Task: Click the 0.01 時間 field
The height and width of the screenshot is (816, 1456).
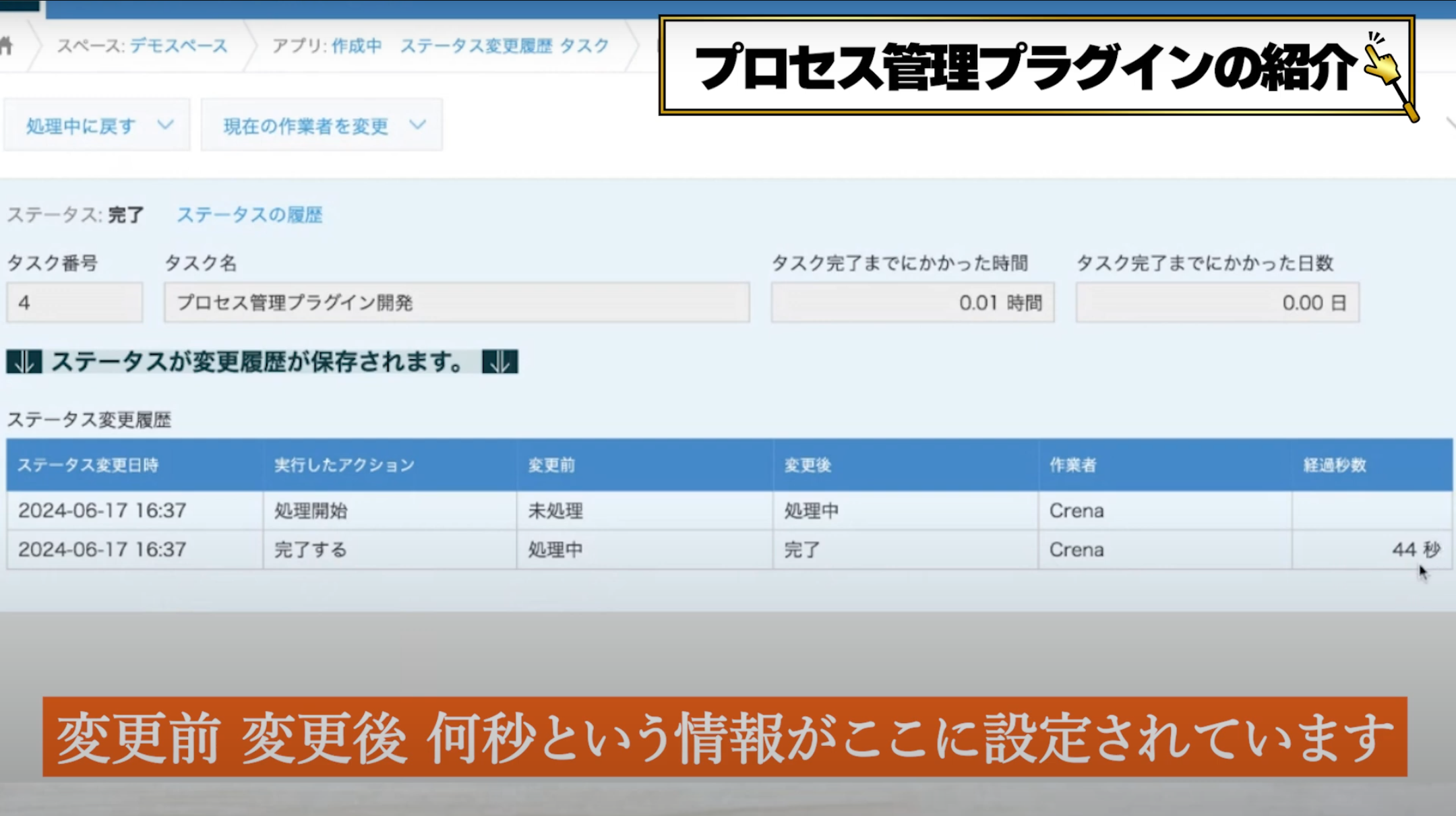Action: point(913,303)
